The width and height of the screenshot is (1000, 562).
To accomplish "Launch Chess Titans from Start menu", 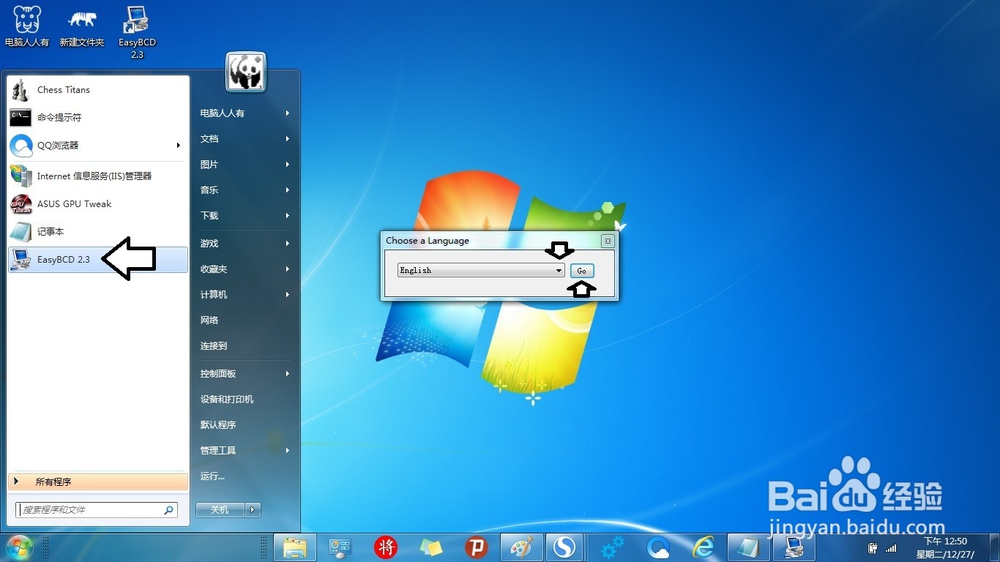I will 98,90.
